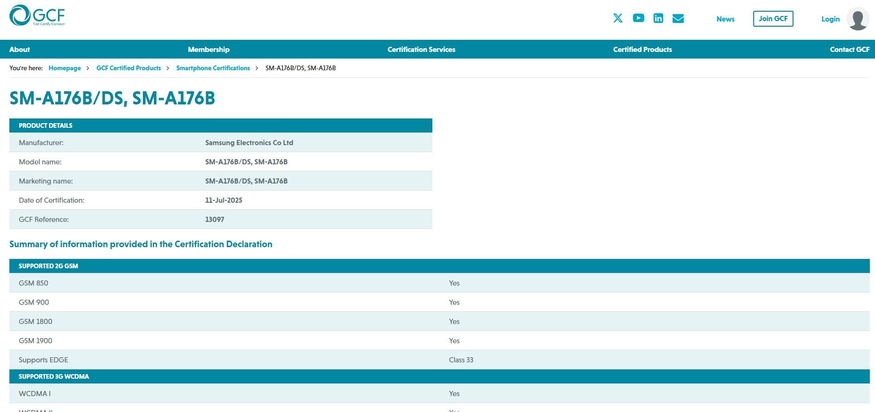
Task: Open GCF's X (Twitter) page
Action: (x=618, y=18)
